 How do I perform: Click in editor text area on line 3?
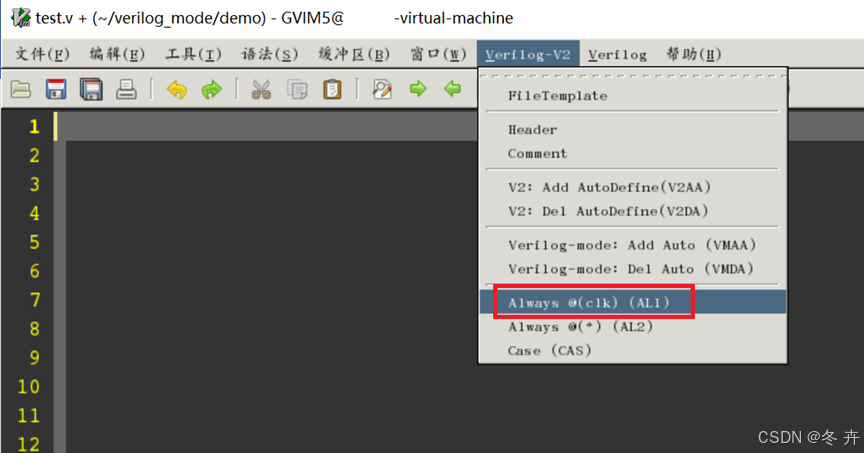[x=270, y=184]
